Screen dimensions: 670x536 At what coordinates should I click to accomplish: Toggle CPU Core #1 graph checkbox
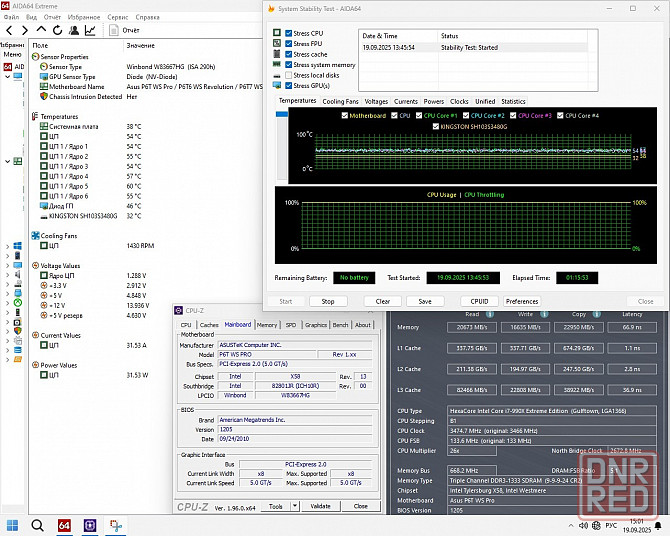[420, 116]
